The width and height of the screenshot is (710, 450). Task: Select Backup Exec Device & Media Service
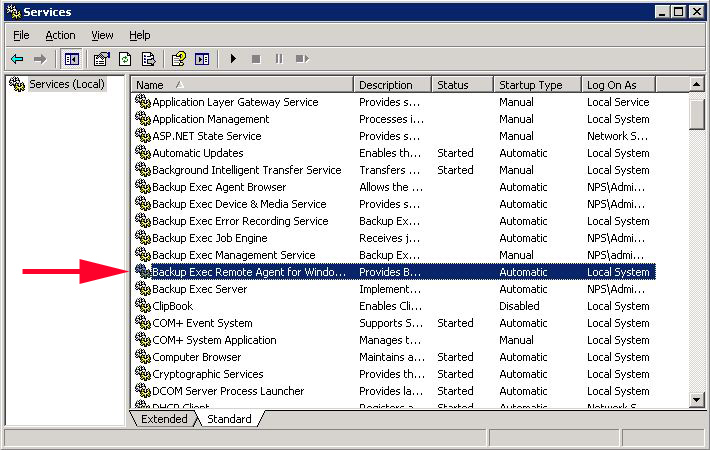pyautogui.click(x=393, y=204)
